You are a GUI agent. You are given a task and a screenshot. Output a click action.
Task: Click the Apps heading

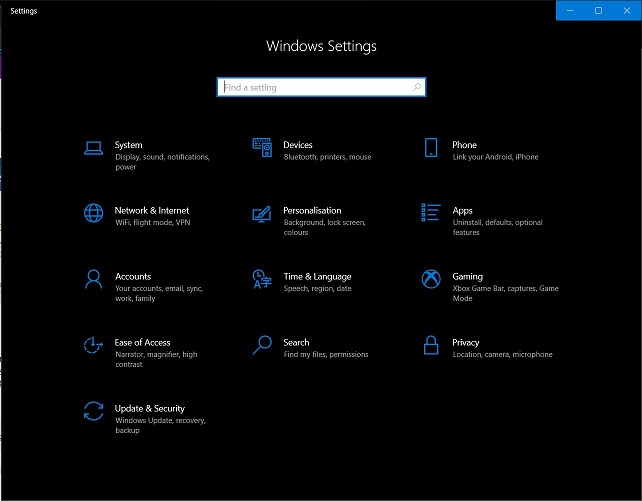coord(462,211)
